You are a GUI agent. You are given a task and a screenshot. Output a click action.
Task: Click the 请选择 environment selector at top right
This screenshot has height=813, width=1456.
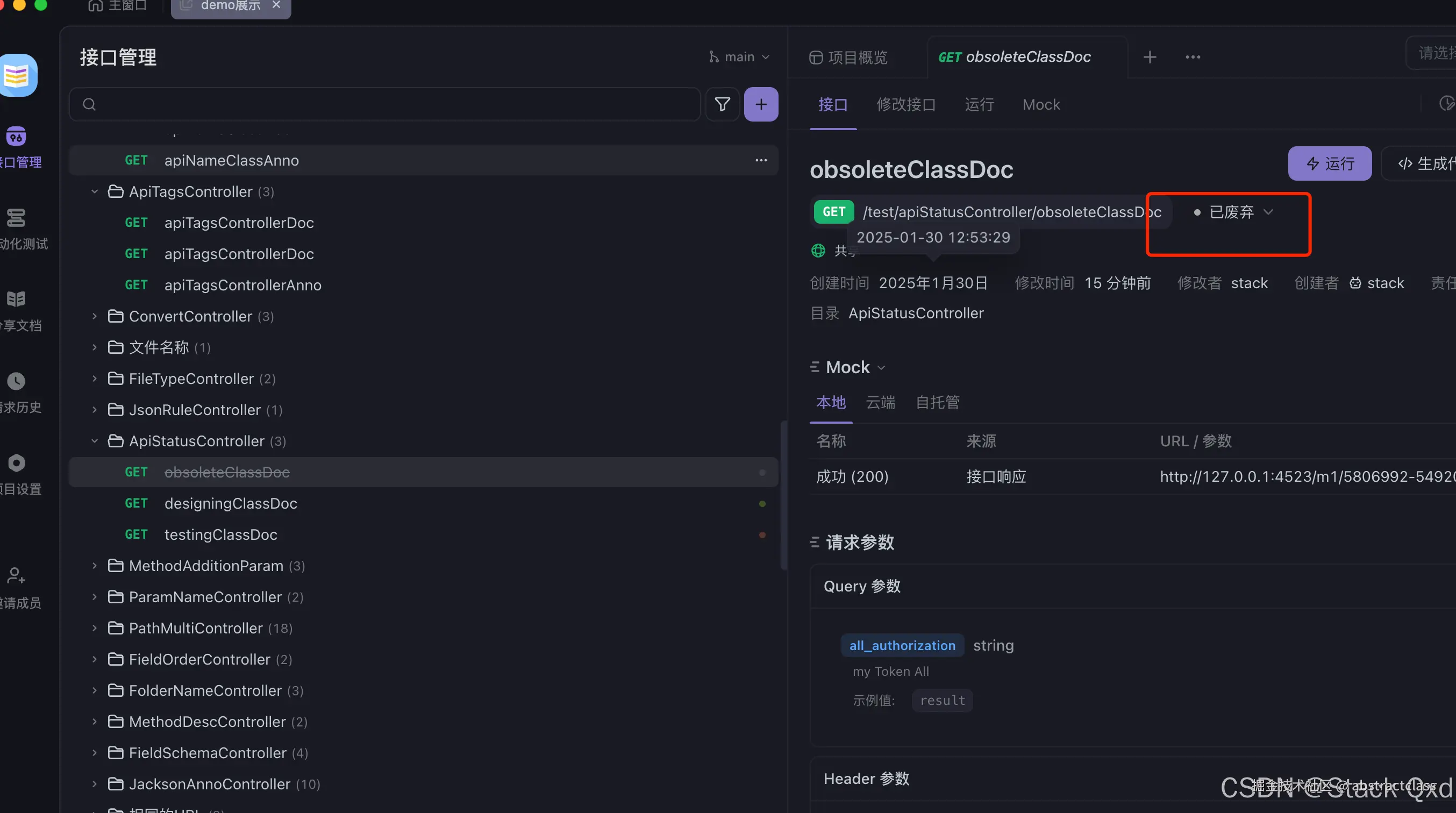(x=1432, y=53)
